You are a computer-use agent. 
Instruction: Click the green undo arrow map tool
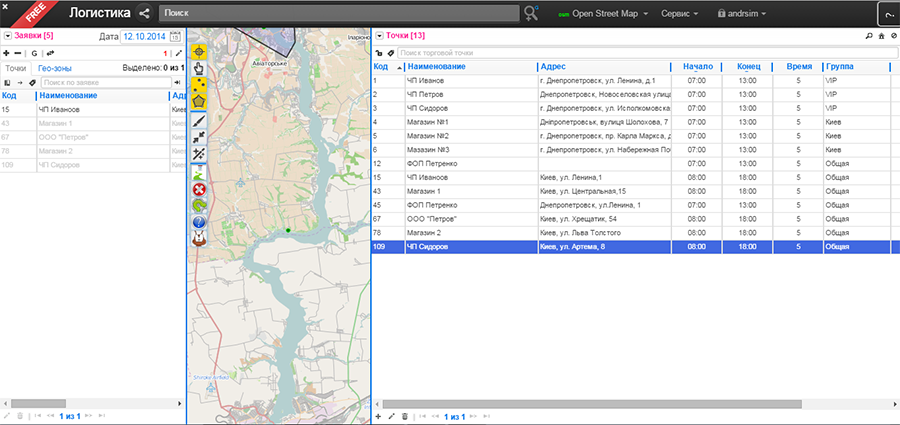tap(199, 206)
